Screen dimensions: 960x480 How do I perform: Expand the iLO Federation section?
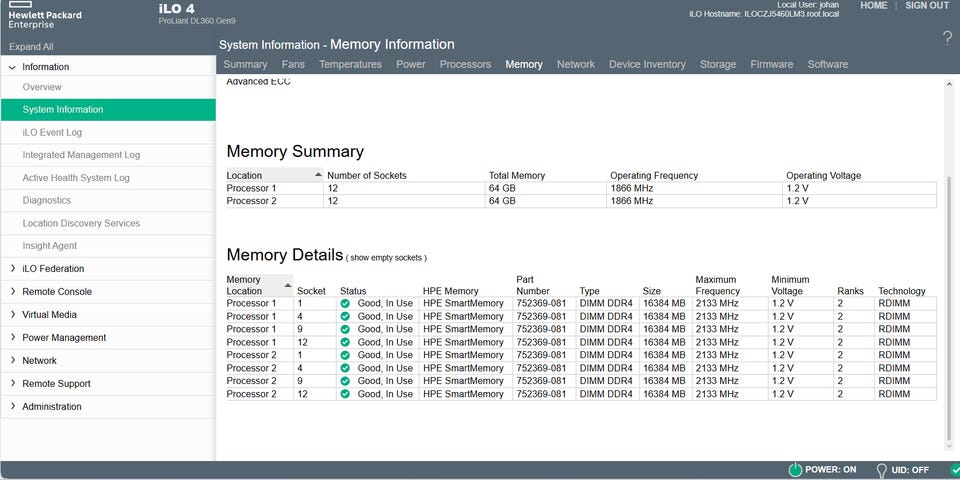point(12,269)
